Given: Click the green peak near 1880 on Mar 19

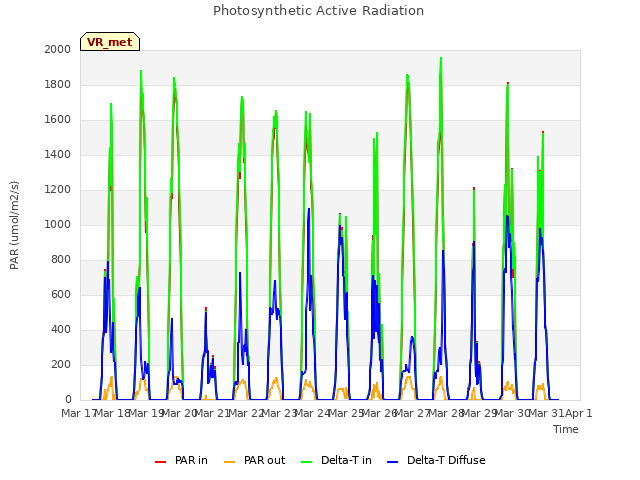Looking at the screenshot, I should coord(141,72).
